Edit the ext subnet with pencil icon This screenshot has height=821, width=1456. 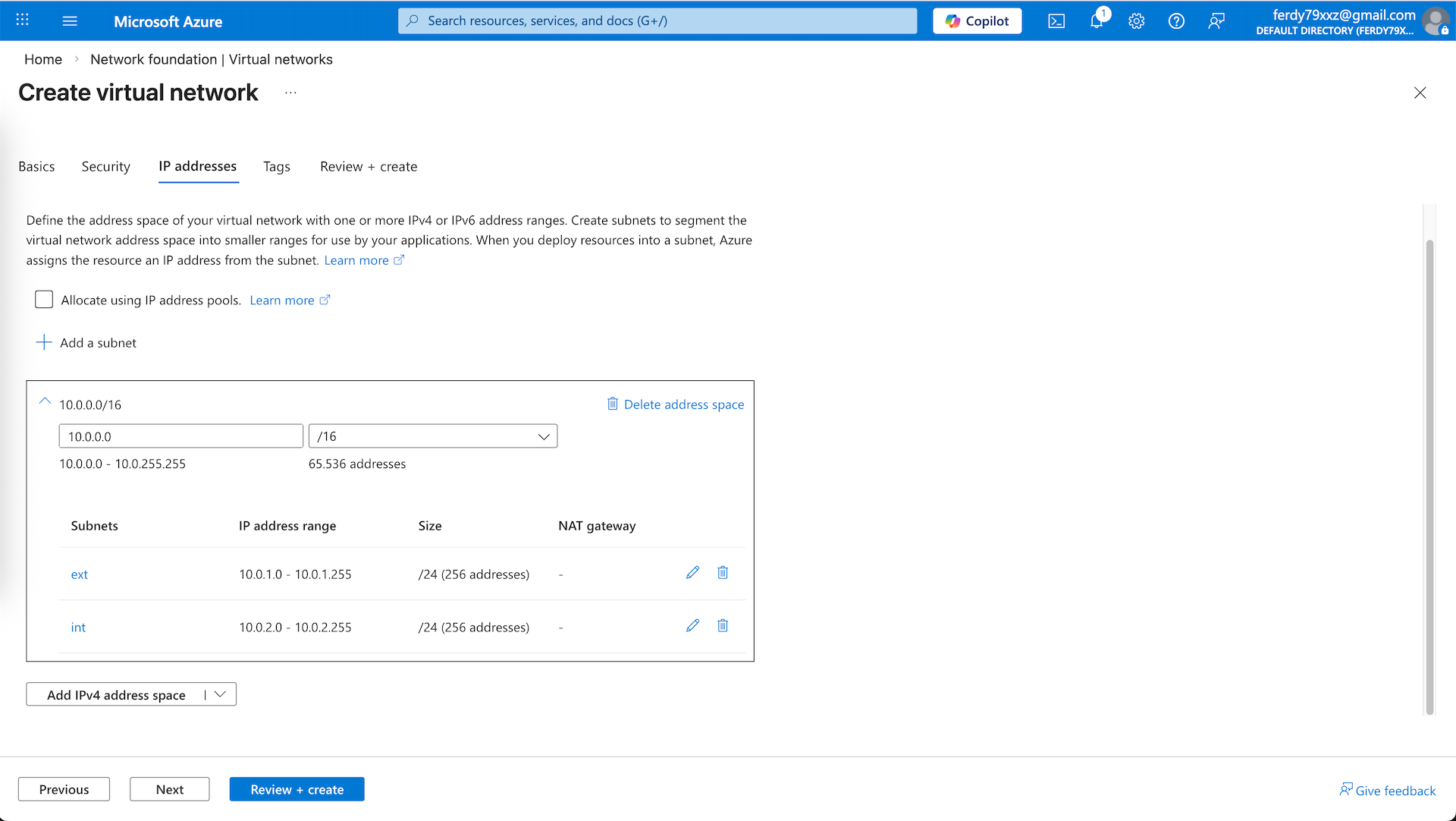[692, 573]
